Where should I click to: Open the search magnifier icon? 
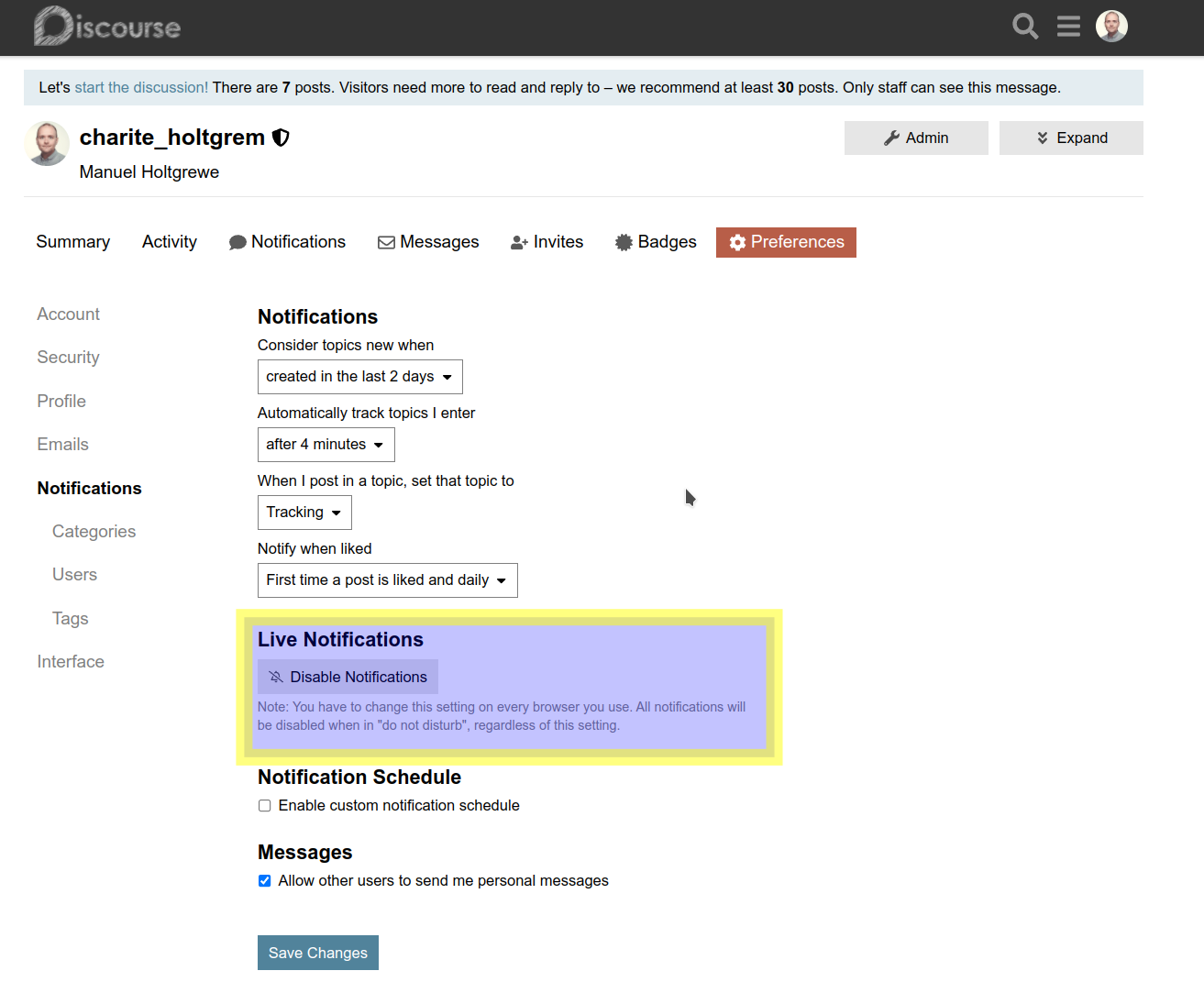pos(1025,26)
